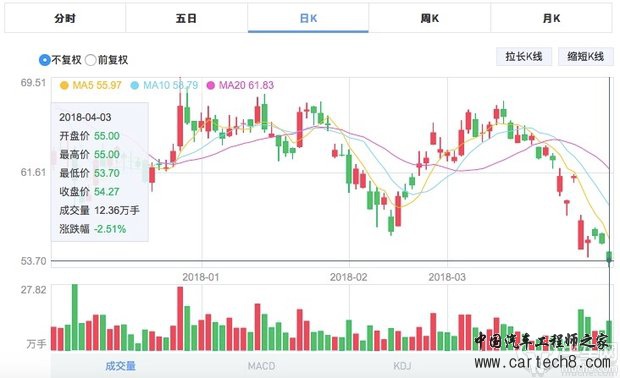620x378 pixels.
Task: Click the tallest green volume bar
Action: tap(75, 317)
